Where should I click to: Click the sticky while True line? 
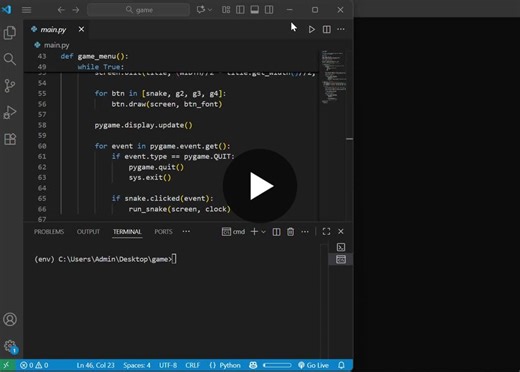point(101,67)
